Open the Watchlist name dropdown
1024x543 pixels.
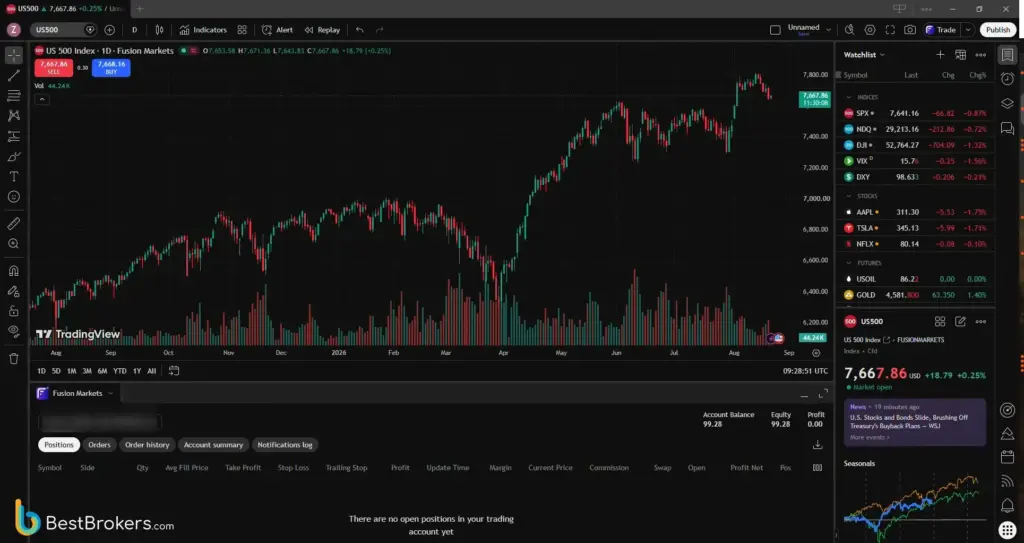click(x=864, y=55)
